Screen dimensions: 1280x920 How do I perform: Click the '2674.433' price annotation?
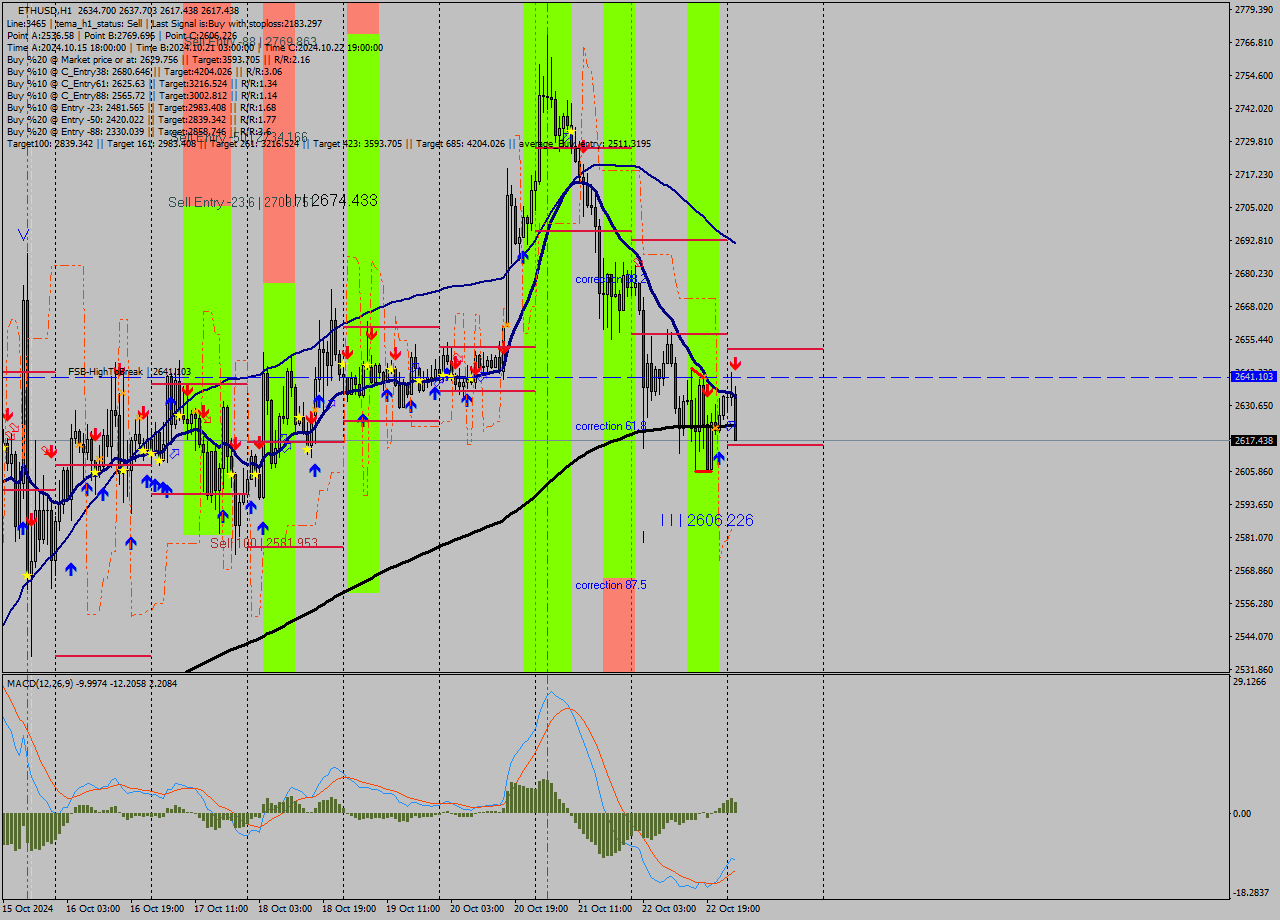pos(345,201)
